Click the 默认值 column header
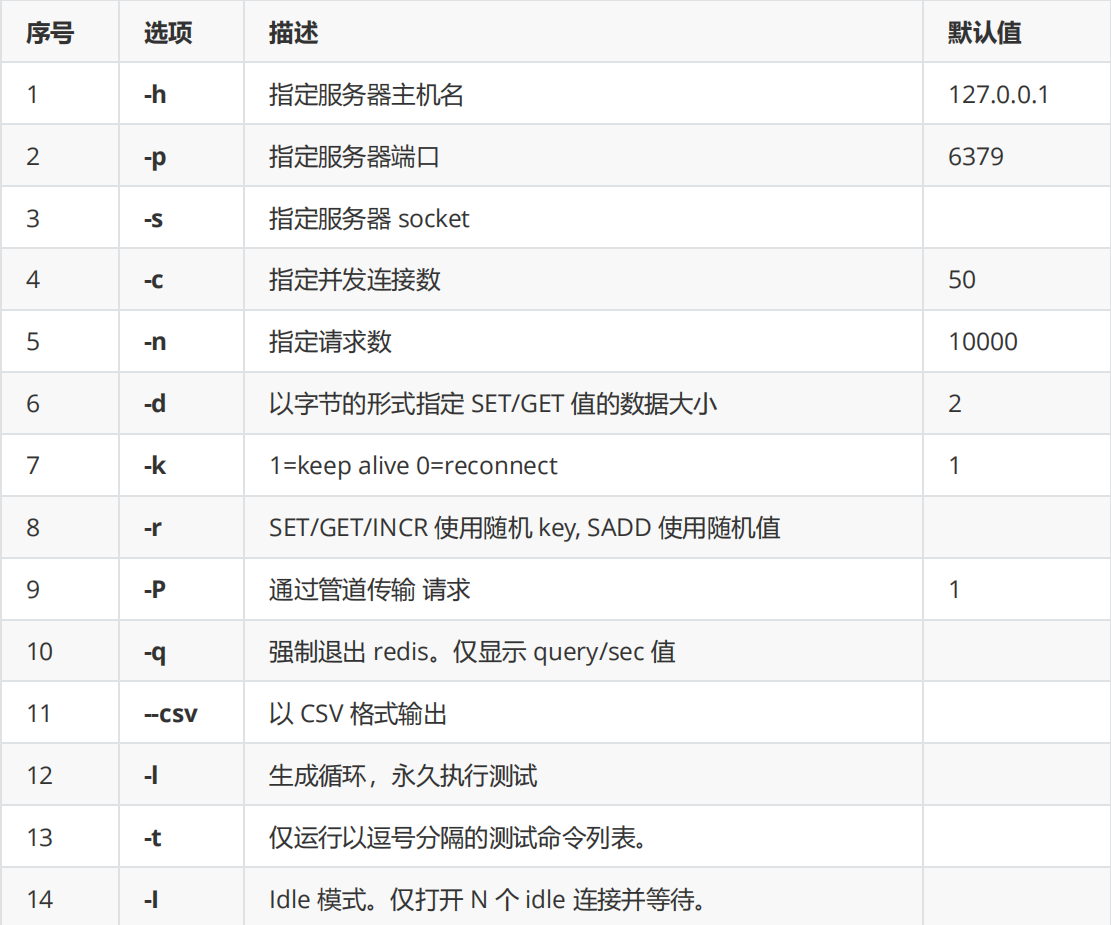 click(984, 33)
